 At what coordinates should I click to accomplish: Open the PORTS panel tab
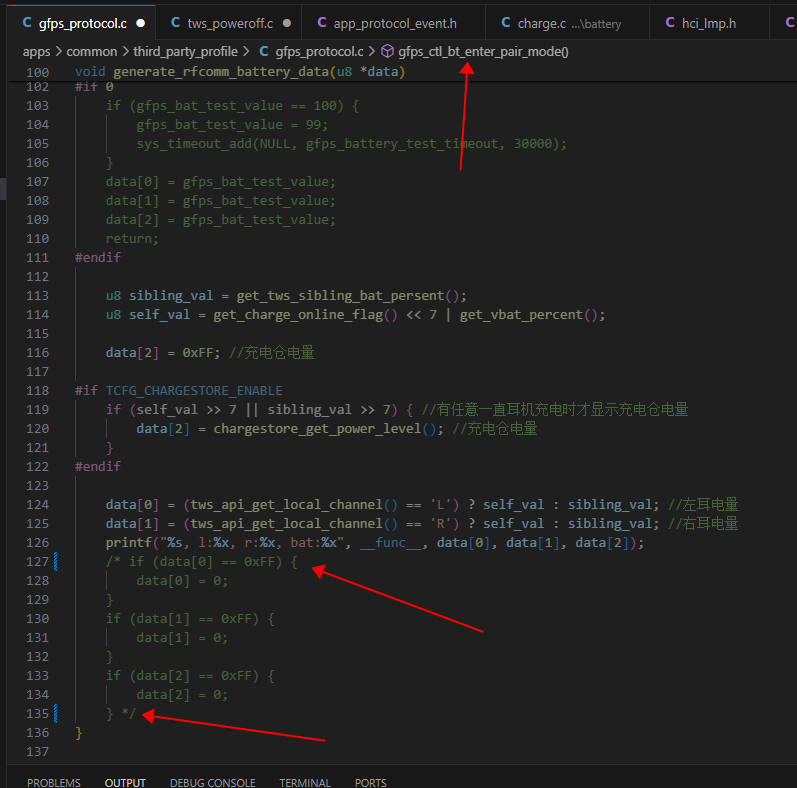point(371,782)
